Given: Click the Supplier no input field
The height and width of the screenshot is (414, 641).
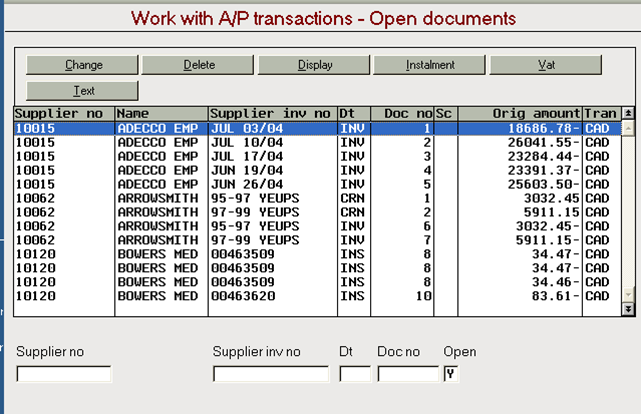Looking at the screenshot, I should click(x=64, y=374).
